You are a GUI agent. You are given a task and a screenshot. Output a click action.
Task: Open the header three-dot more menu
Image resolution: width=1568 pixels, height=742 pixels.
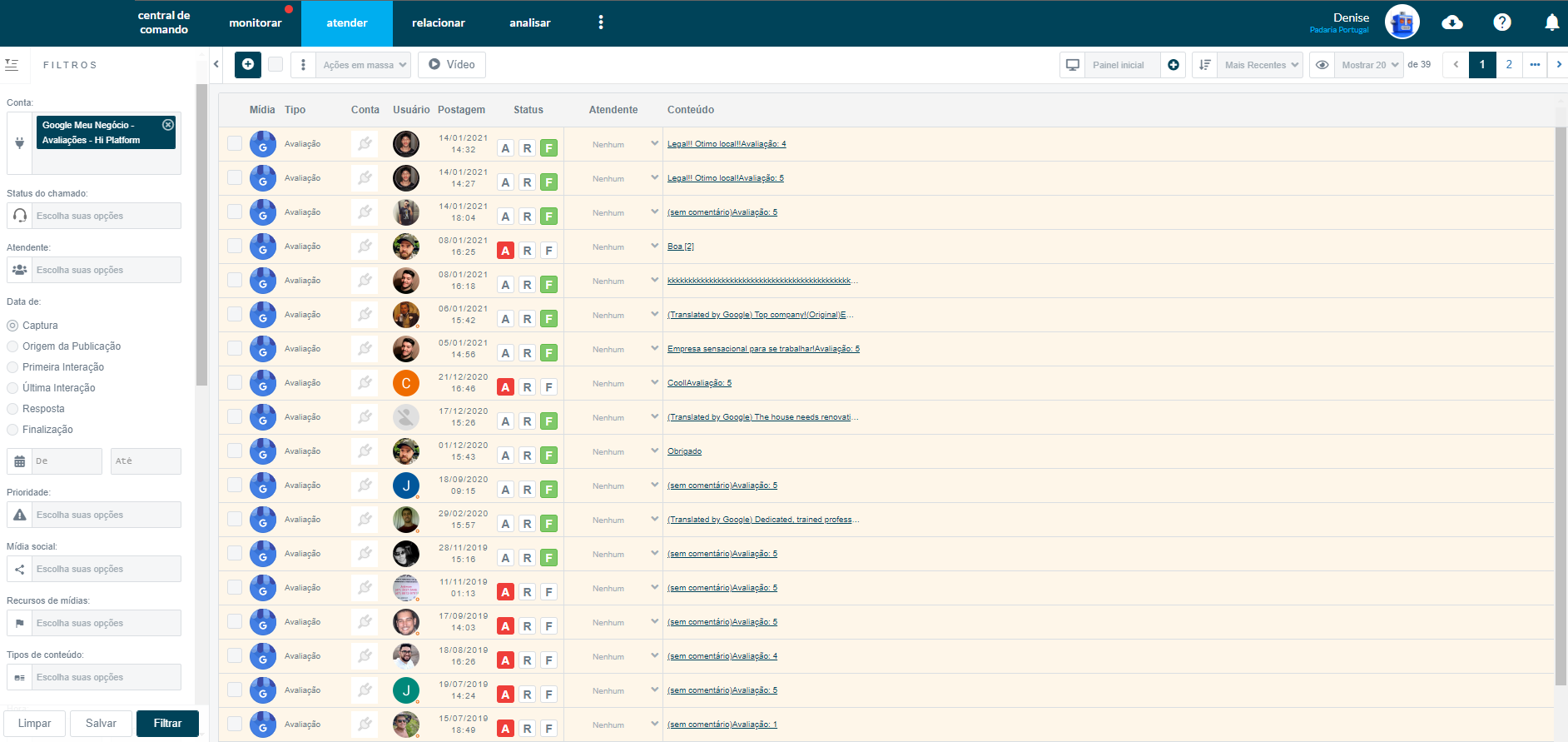[x=601, y=22]
